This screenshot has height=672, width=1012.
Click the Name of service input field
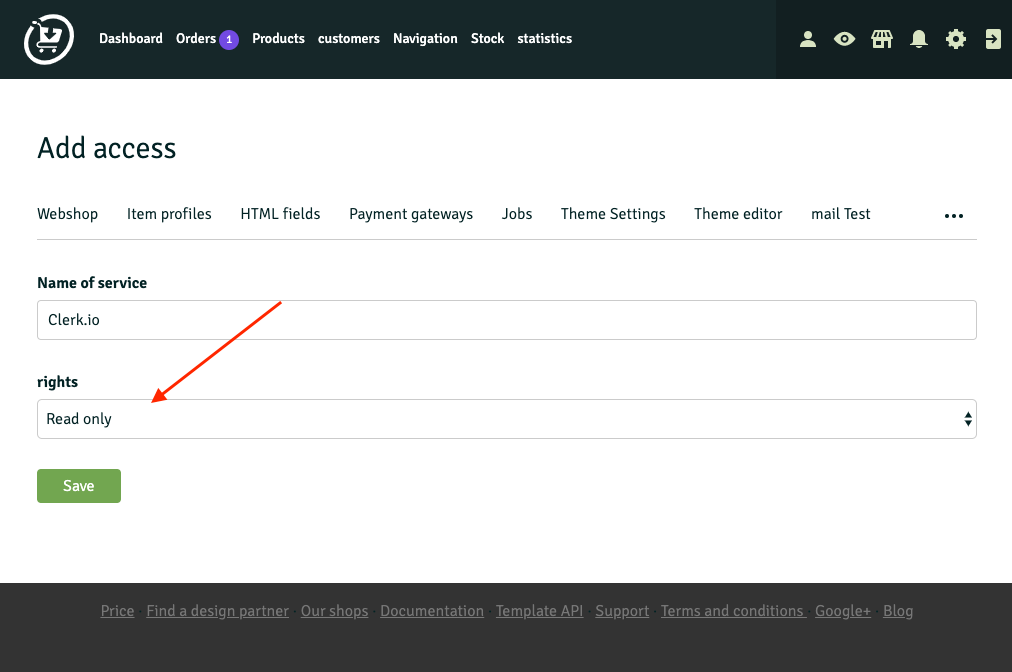[x=506, y=320]
